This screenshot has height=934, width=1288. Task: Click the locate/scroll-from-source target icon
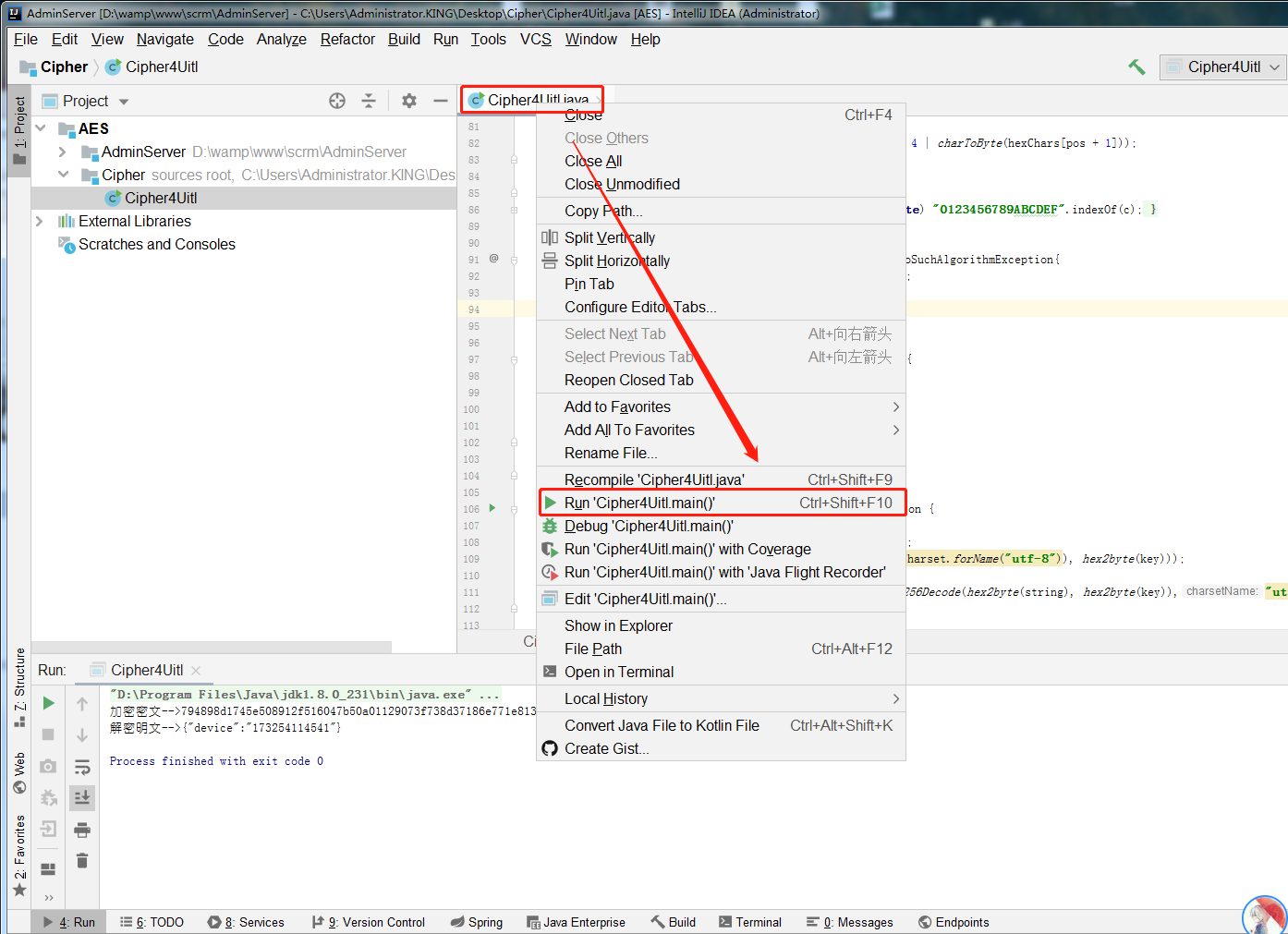tap(337, 101)
